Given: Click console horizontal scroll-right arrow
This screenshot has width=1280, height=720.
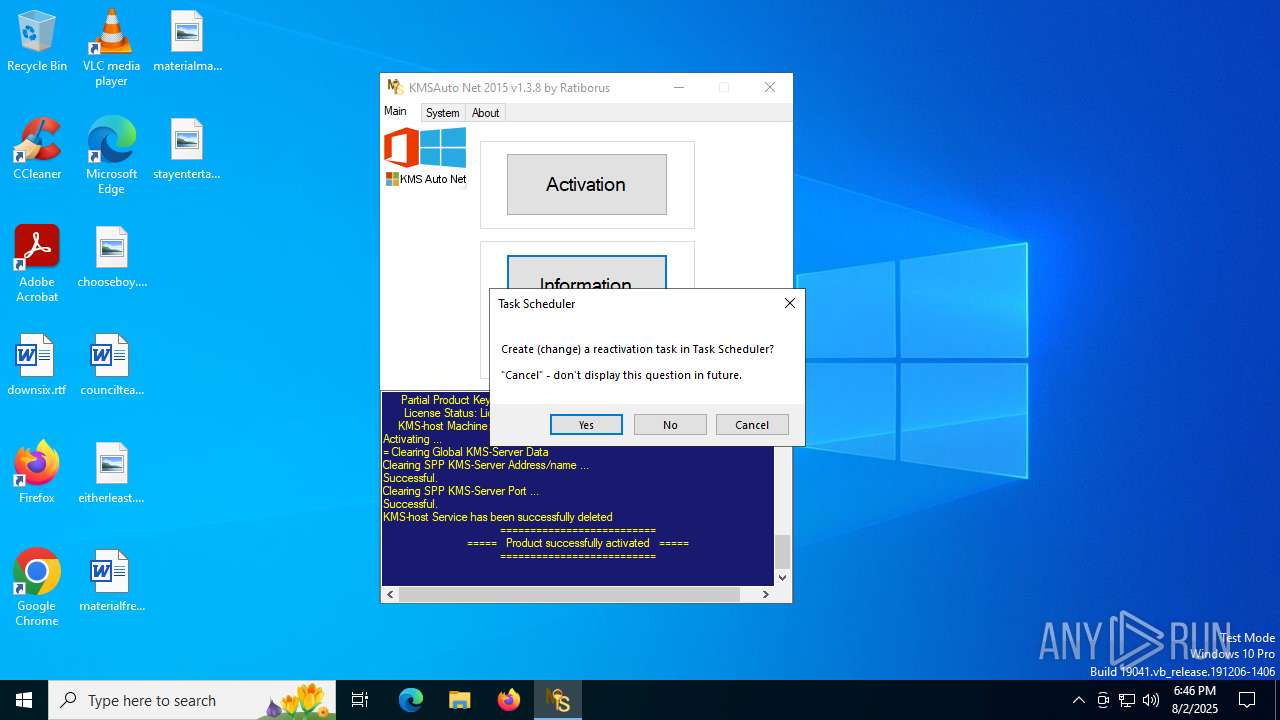Looking at the screenshot, I should pos(766,594).
